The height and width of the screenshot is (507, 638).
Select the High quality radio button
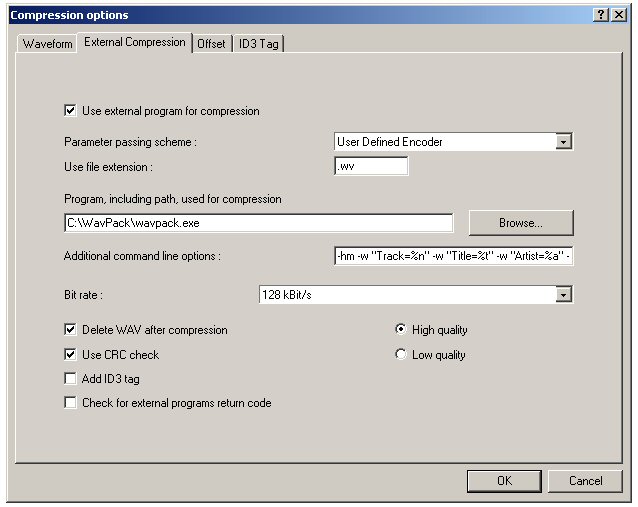402,329
